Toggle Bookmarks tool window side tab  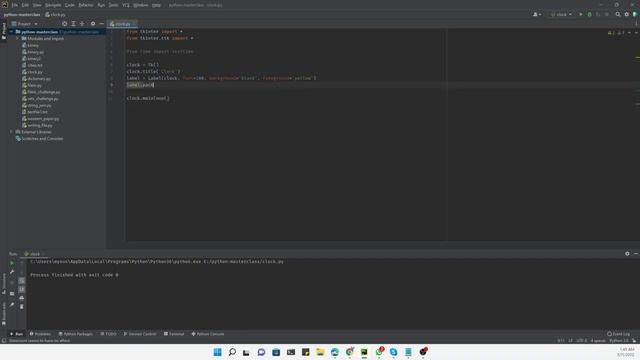coord(4,313)
